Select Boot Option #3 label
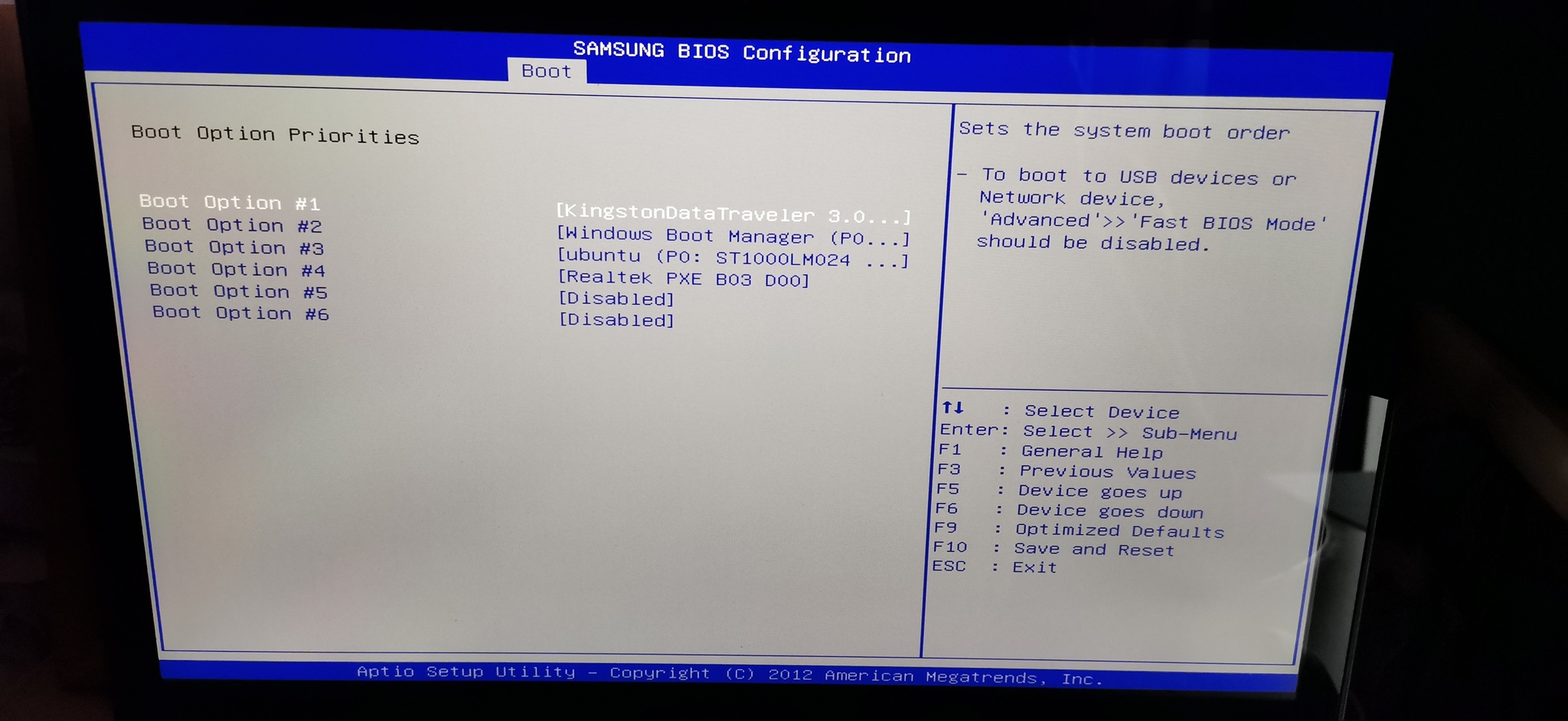Screen dimensions: 1568x721 tap(234, 247)
